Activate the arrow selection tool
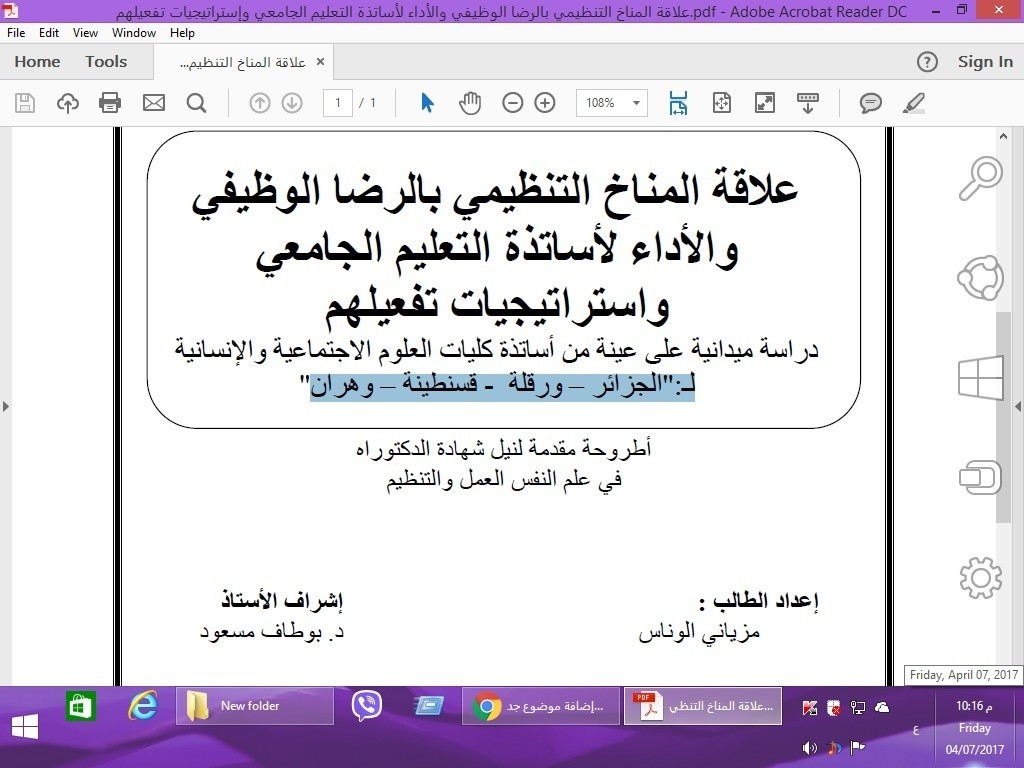 click(428, 102)
